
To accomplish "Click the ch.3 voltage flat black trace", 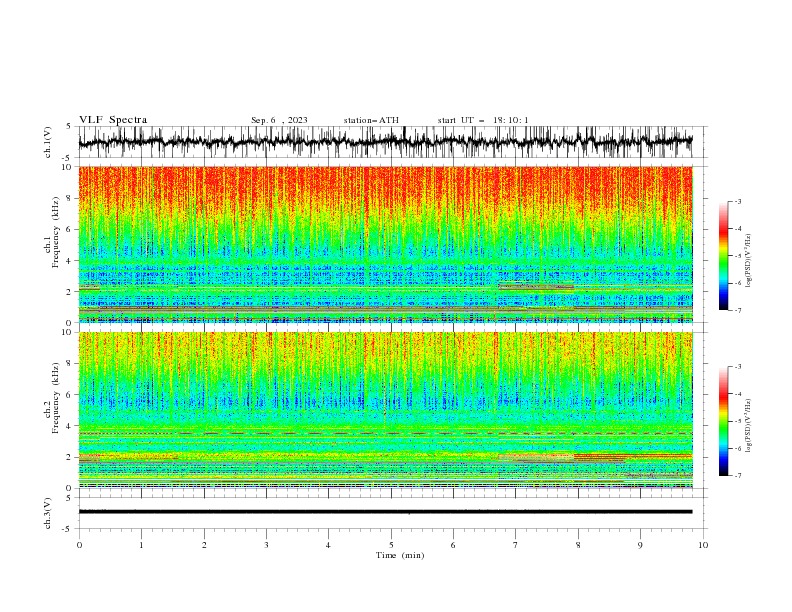I will [x=385, y=512].
